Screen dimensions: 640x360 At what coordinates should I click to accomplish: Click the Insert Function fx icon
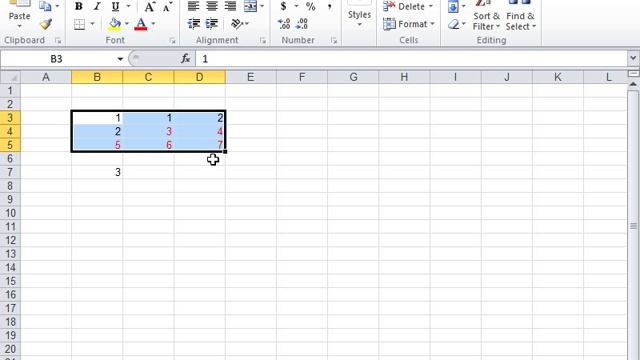tap(186, 59)
